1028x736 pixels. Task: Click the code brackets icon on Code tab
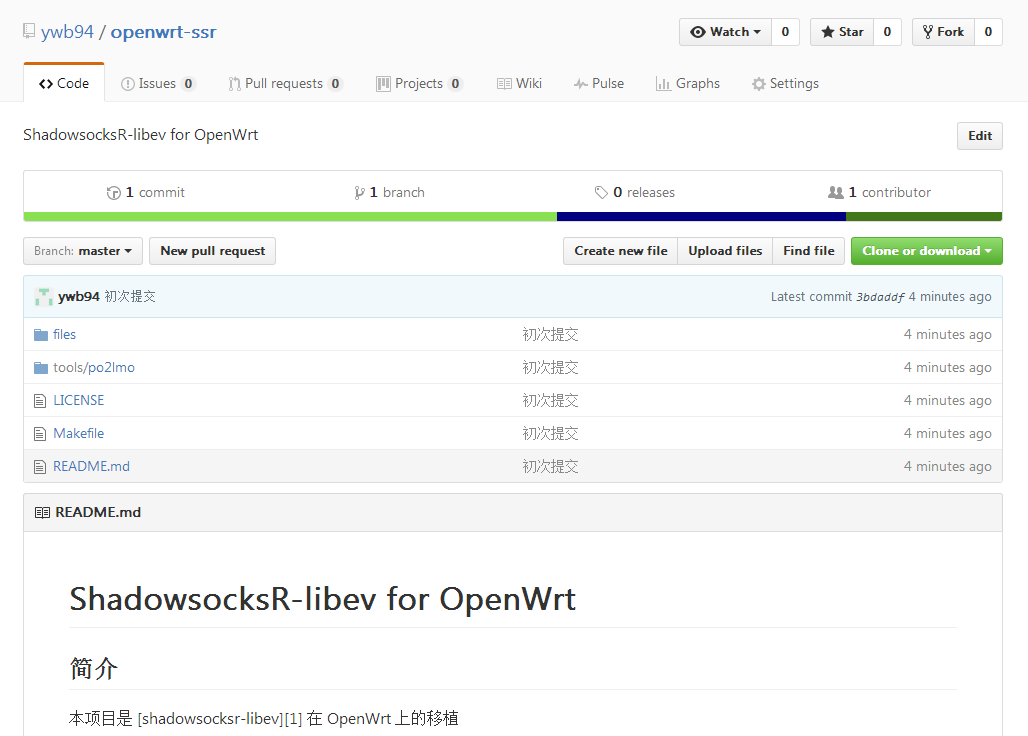pos(46,84)
